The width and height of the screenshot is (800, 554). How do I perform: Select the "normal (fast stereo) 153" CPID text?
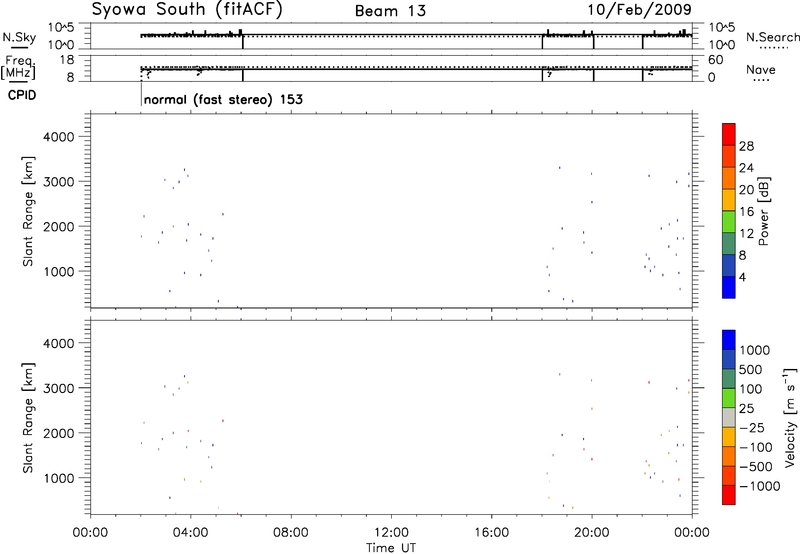223,99
